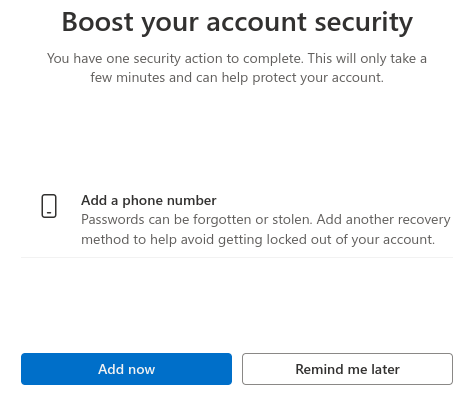Viewport: 473px width, 396px height.
Task: Choose Remind me later
Action: 347,369
